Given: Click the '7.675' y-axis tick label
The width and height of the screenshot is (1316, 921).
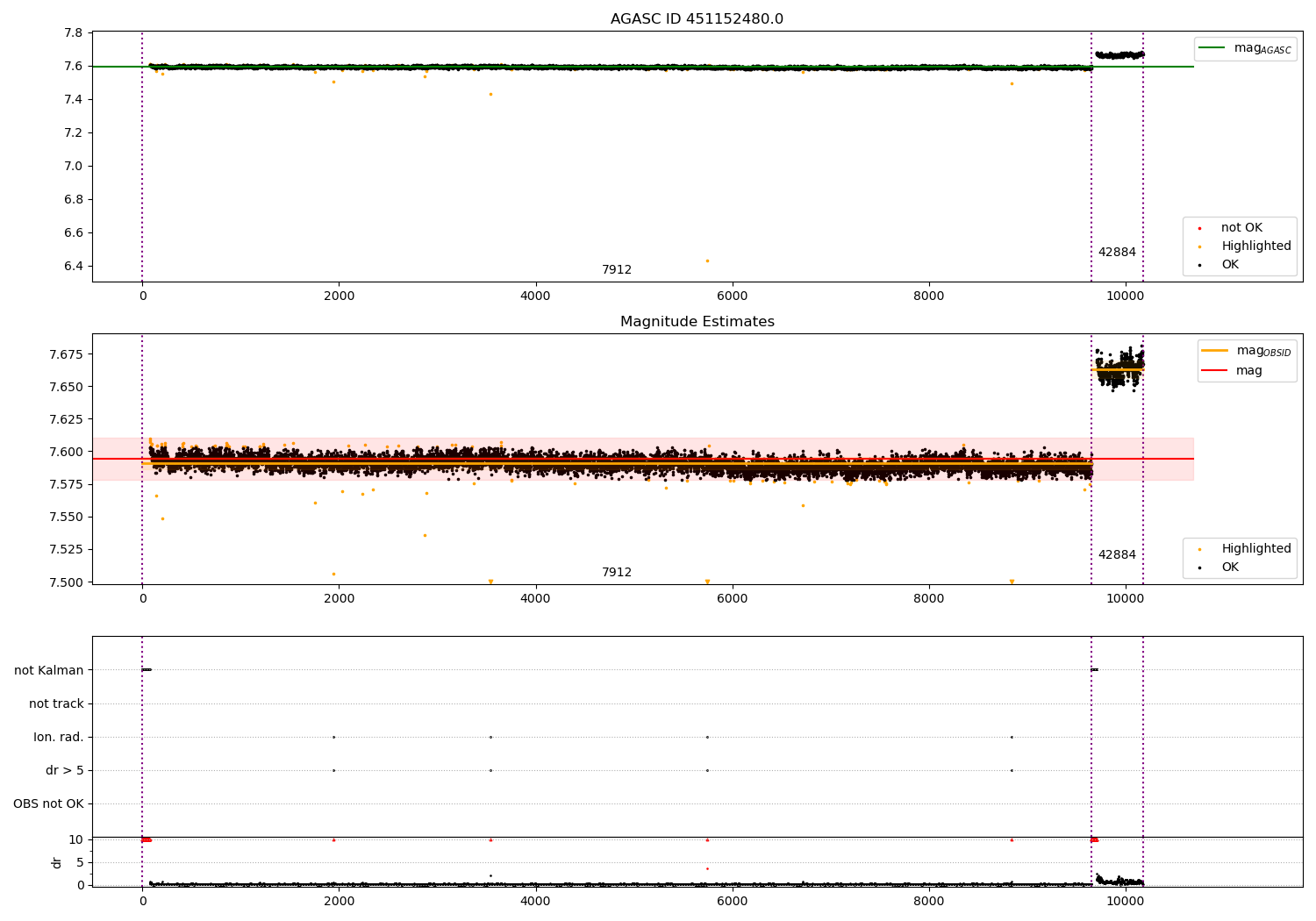Looking at the screenshot, I should (x=67, y=354).
